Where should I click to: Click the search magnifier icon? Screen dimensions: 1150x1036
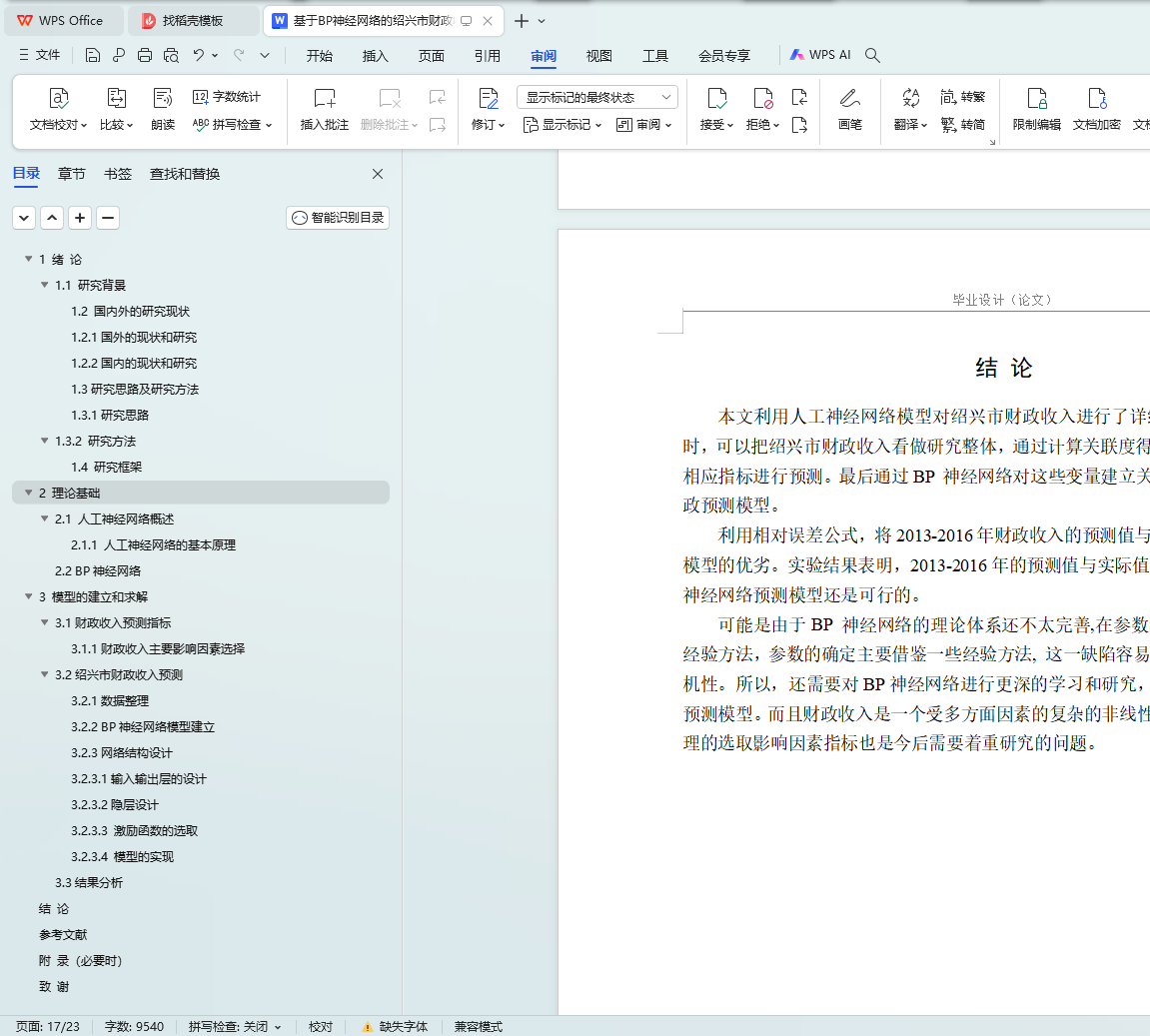(x=872, y=55)
